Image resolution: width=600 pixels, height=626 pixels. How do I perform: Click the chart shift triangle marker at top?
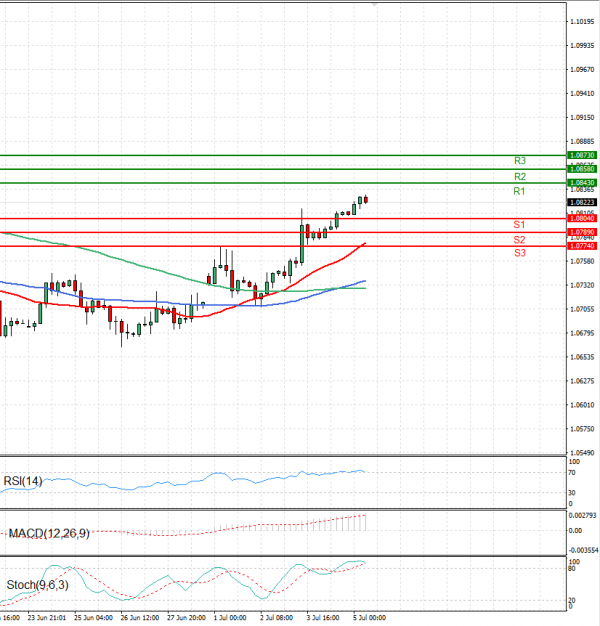(374, 5)
